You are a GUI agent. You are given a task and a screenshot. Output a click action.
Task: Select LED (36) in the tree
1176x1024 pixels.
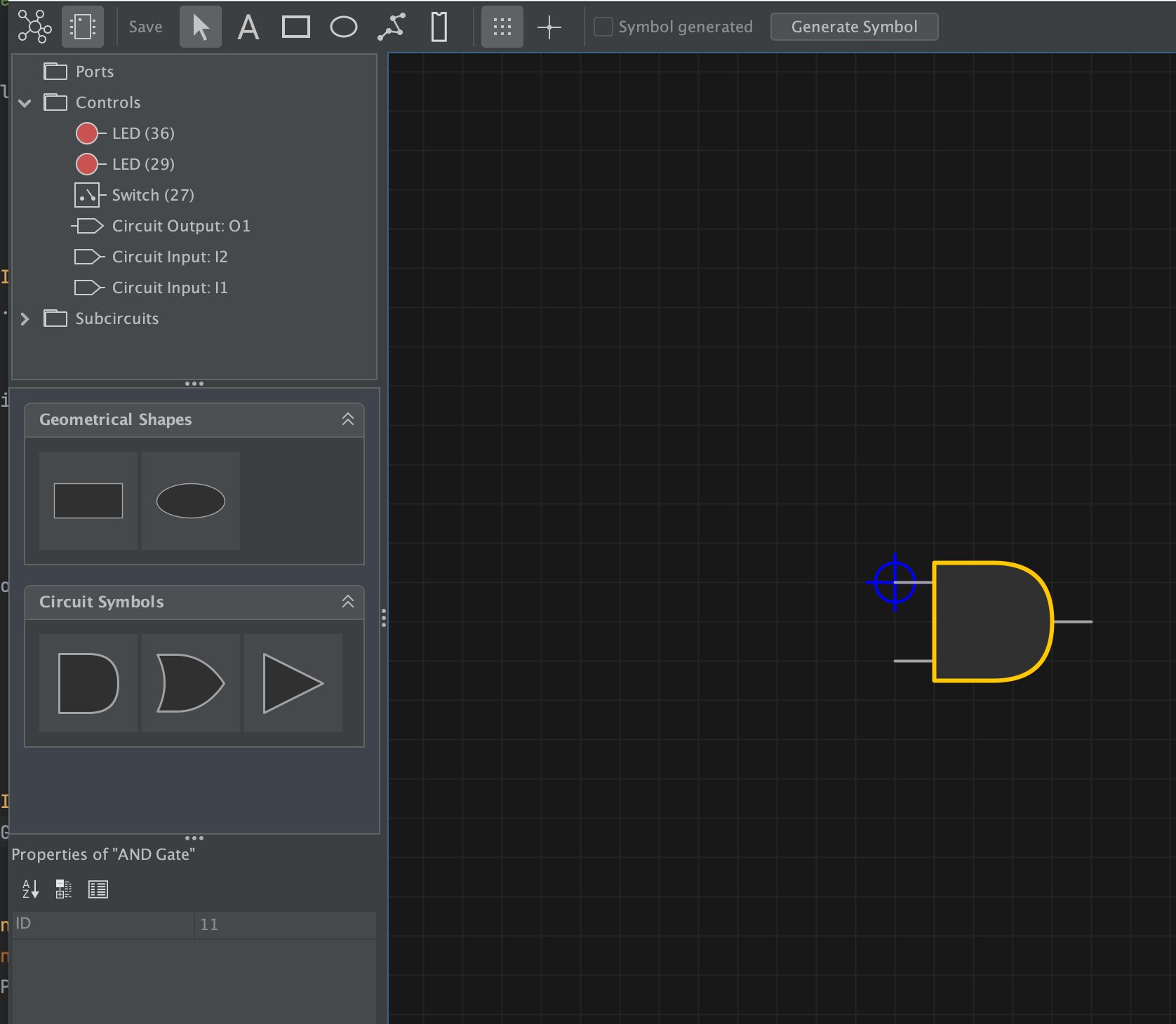click(126, 133)
